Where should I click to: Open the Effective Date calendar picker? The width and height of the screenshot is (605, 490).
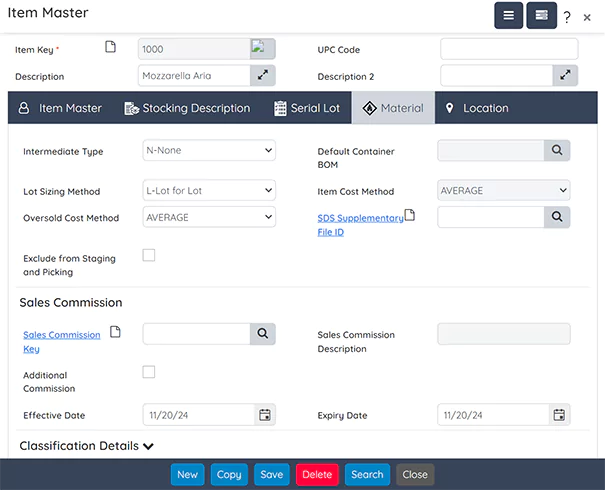(x=264, y=415)
